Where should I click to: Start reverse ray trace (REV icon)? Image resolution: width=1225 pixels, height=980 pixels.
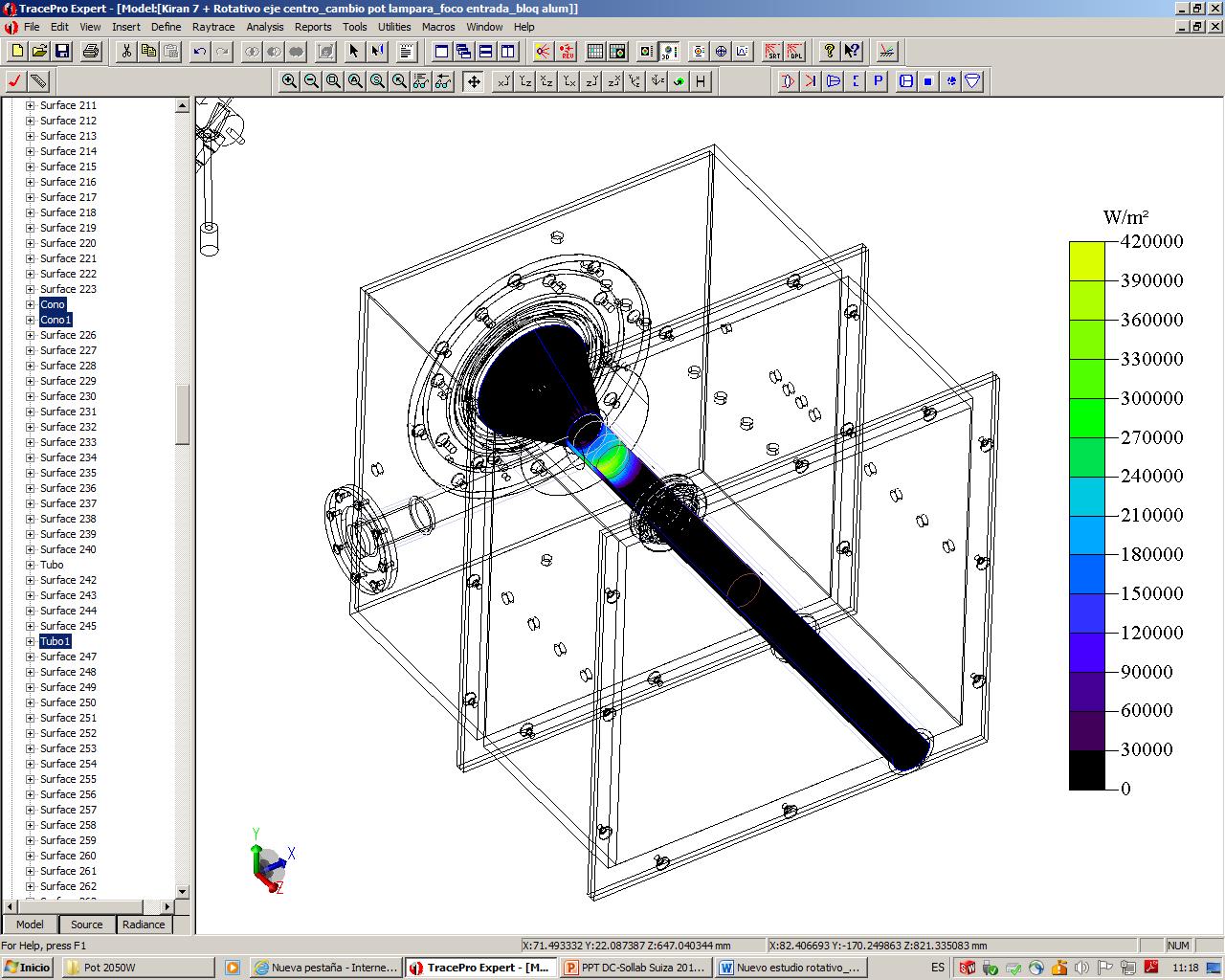(567, 52)
